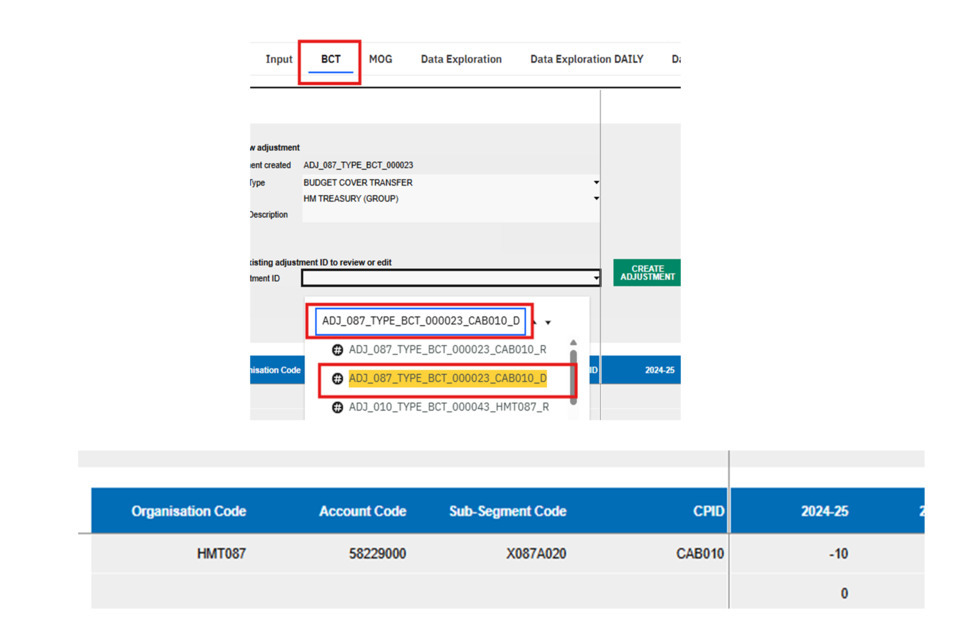Go to the MOG tab
This screenshot has width=960, height=640.
(x=380, y=60)
